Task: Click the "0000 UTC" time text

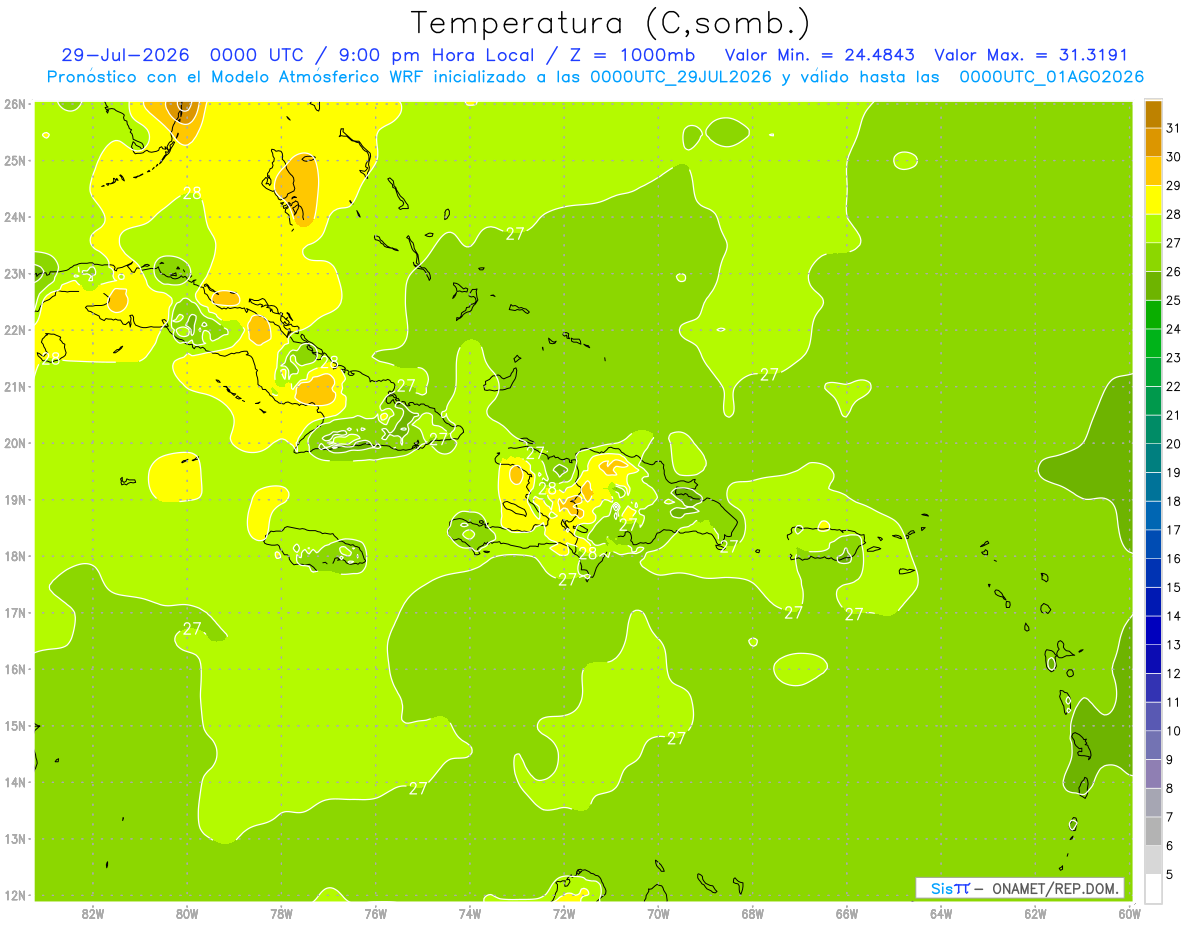Action: point(258,55)
